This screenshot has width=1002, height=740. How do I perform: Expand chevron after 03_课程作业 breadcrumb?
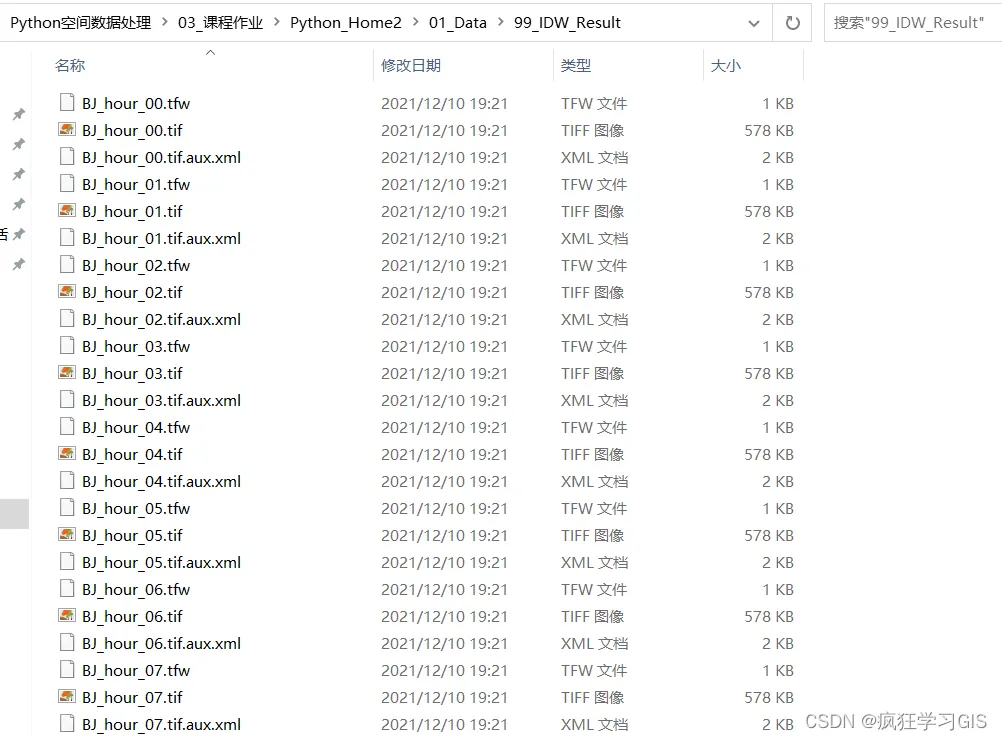coord(277,22)
